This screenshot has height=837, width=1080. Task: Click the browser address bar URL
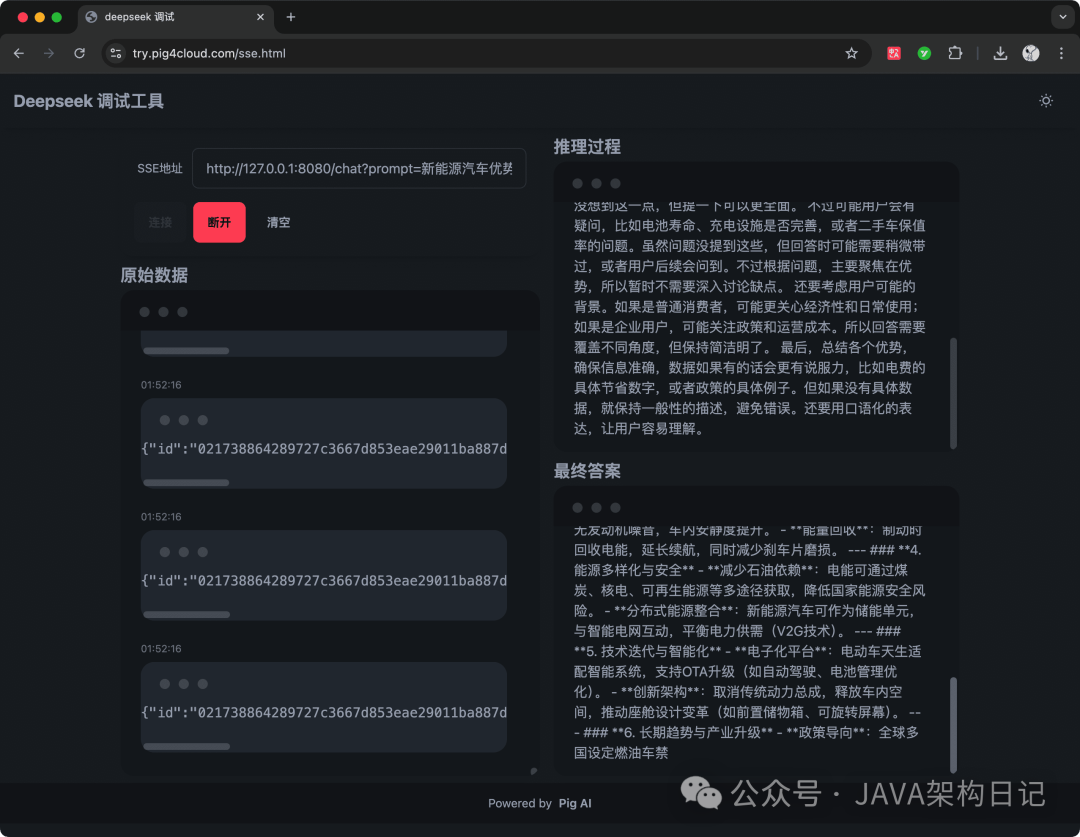(x=209, y=53)
